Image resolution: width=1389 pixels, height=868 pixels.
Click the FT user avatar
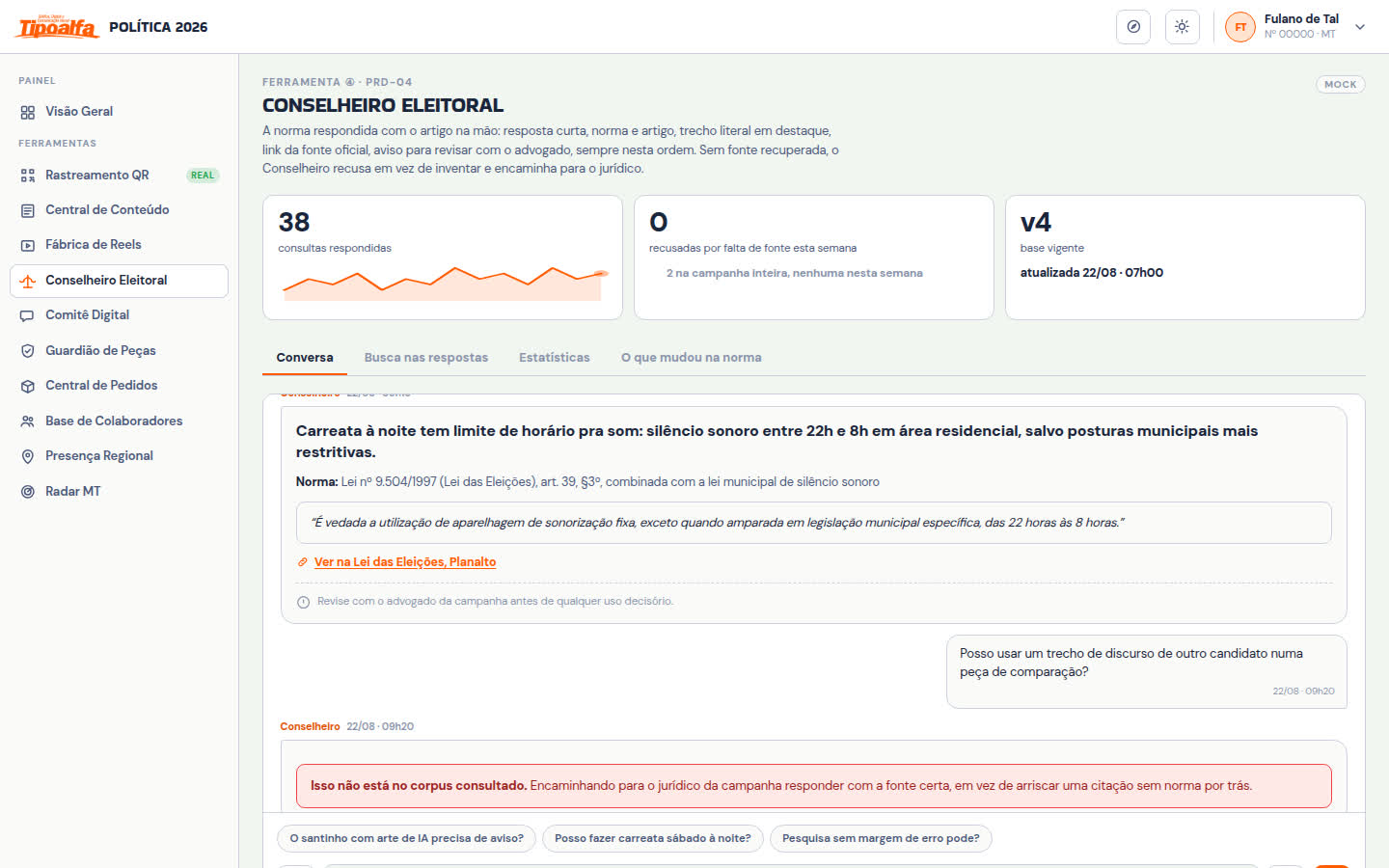[1240, 27]
